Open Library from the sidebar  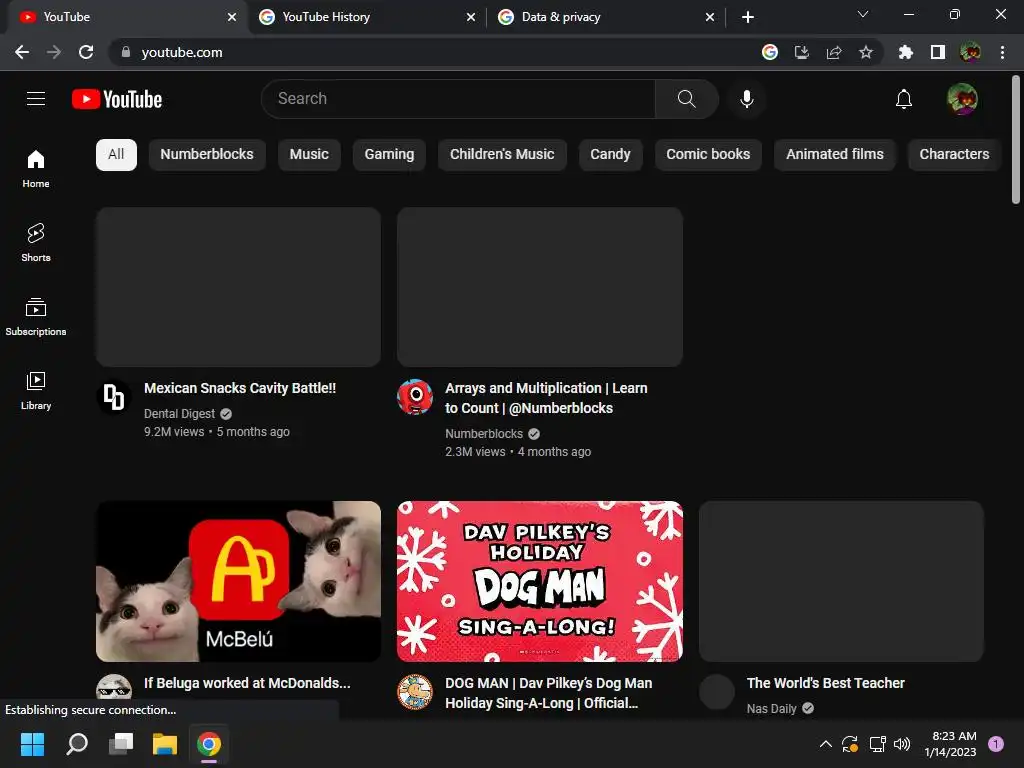click(36, 391)
